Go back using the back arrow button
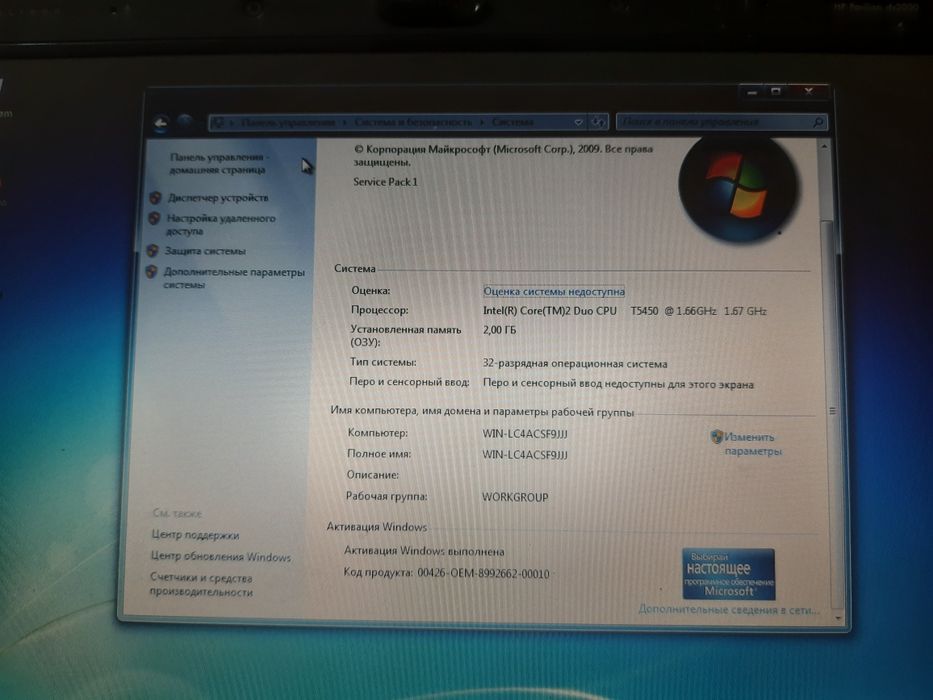Screen dimensions: 933x700 click(161, 124)
